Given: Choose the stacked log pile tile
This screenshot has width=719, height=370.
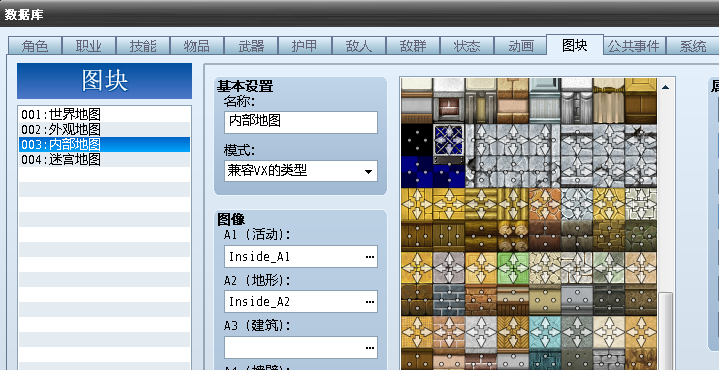Looking at the screenshot, I should pyautogui.click(x=513, y=236).
